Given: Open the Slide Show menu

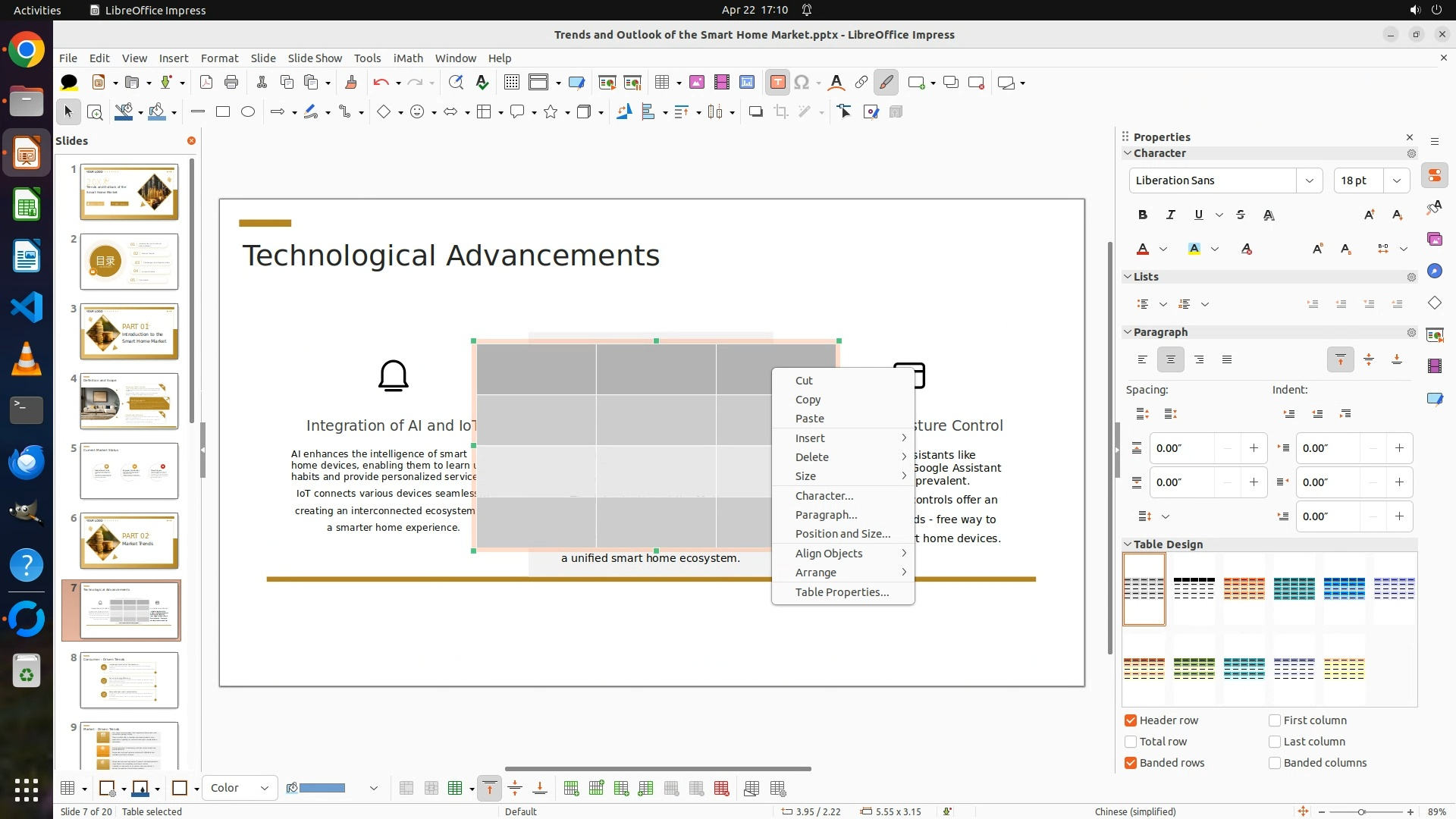Looking at the screenshot, I should pyautogui.click(x=315, y=58).
